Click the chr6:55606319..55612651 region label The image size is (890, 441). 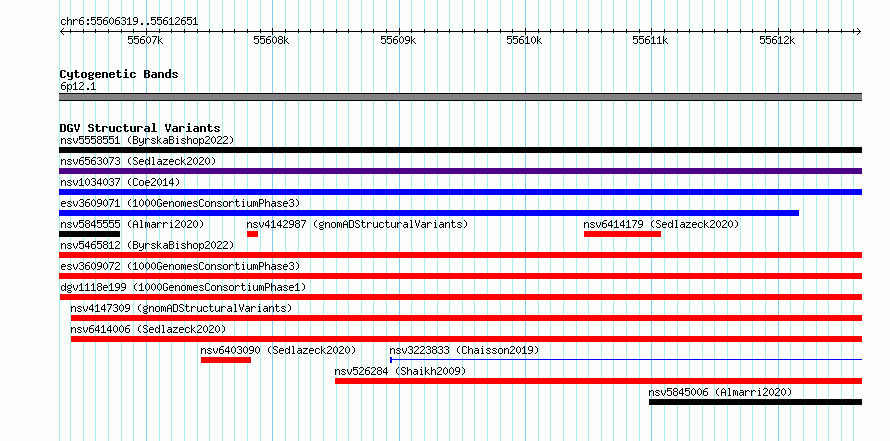click(129, 22)
